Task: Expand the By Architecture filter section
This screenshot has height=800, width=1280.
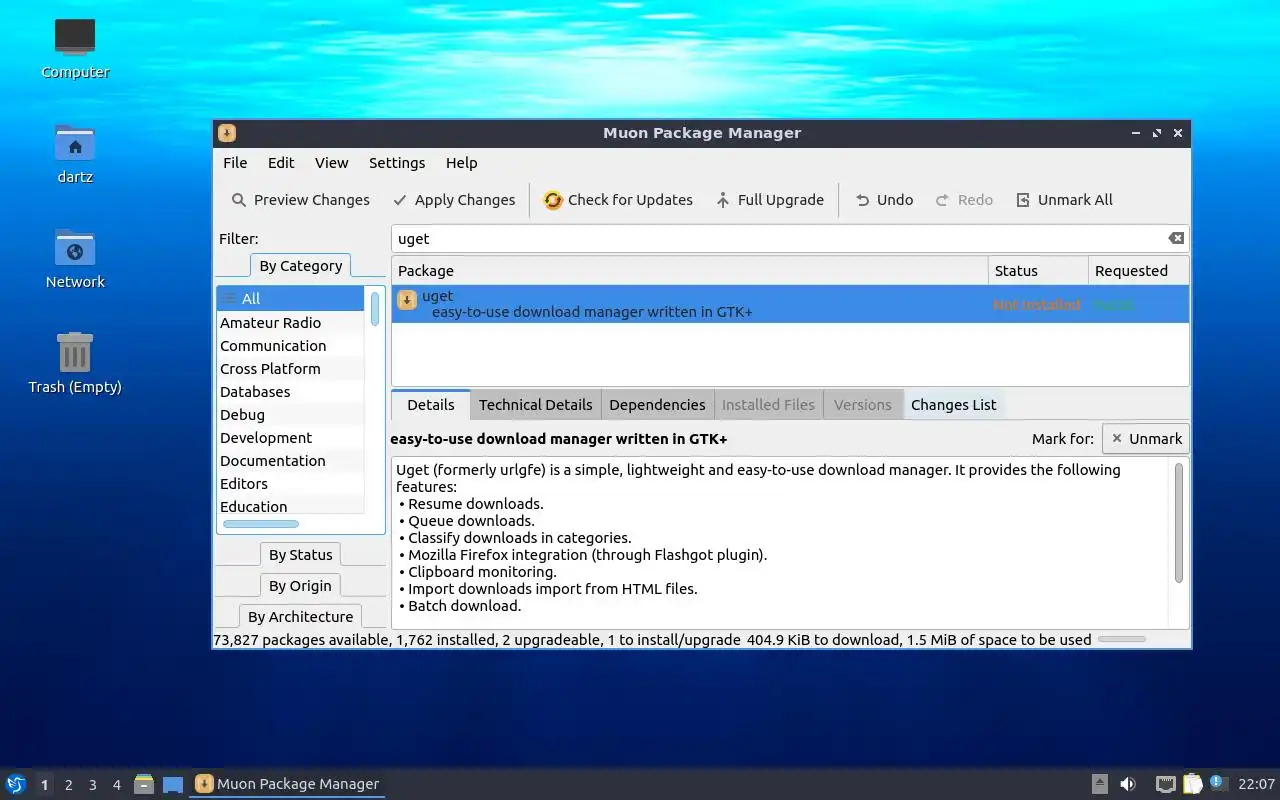Action: [x=300, y=617]
